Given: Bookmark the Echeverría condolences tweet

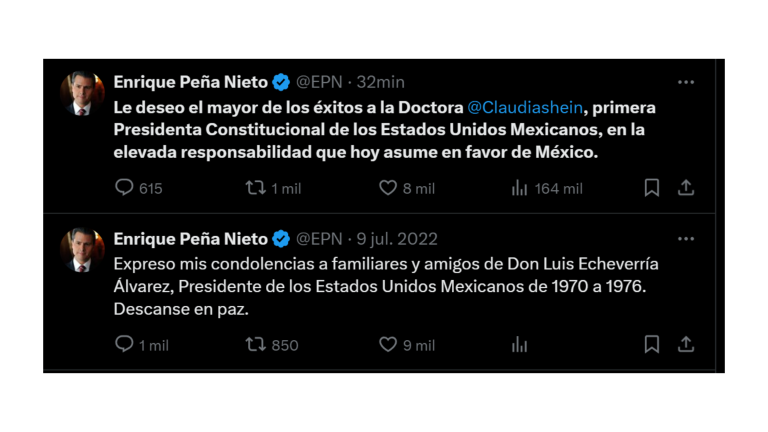Looking at the screenshot, I should 651,344.
